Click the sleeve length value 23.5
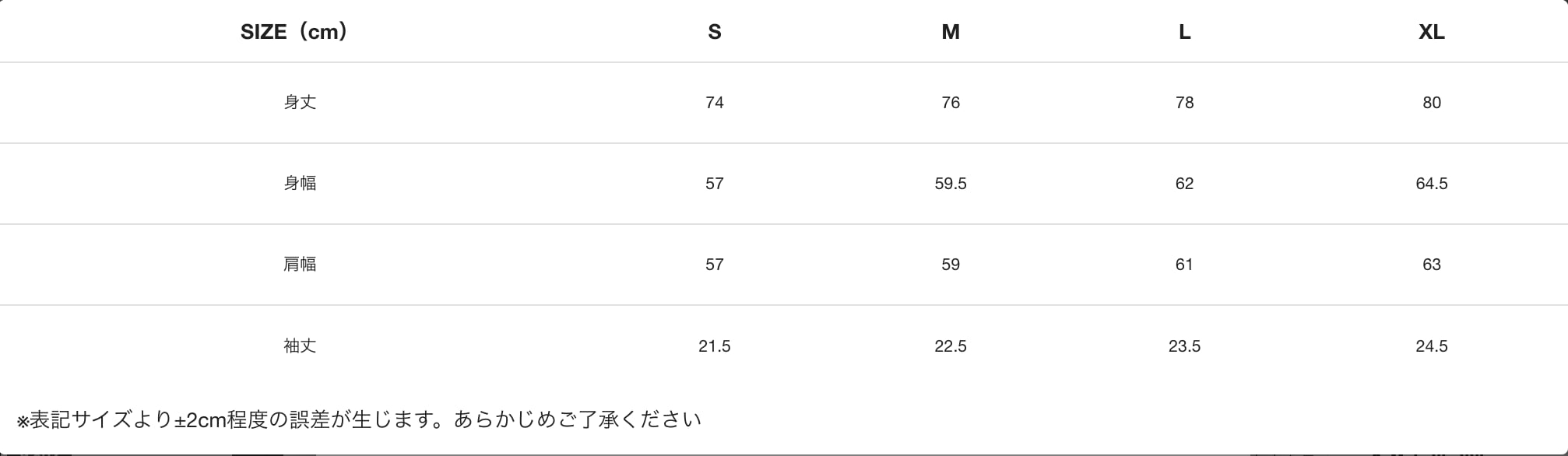1568x456 pixels. tap(1184, 346)
